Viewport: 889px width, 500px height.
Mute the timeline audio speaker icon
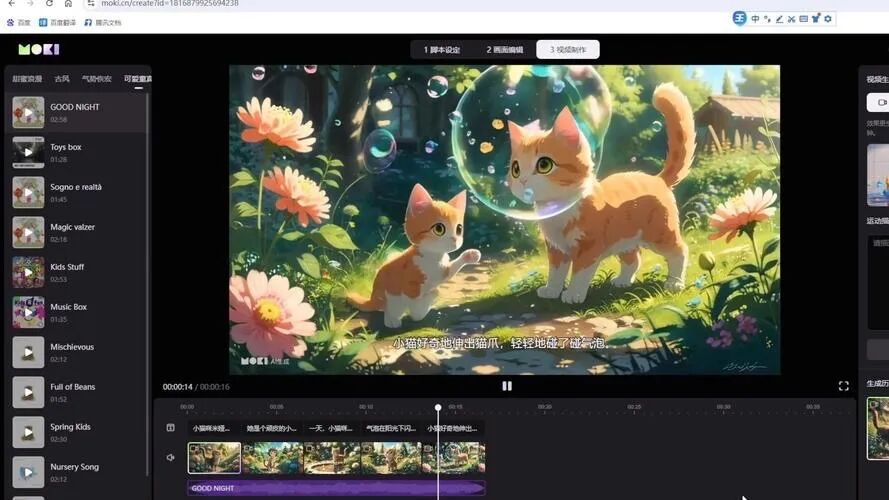170,458
